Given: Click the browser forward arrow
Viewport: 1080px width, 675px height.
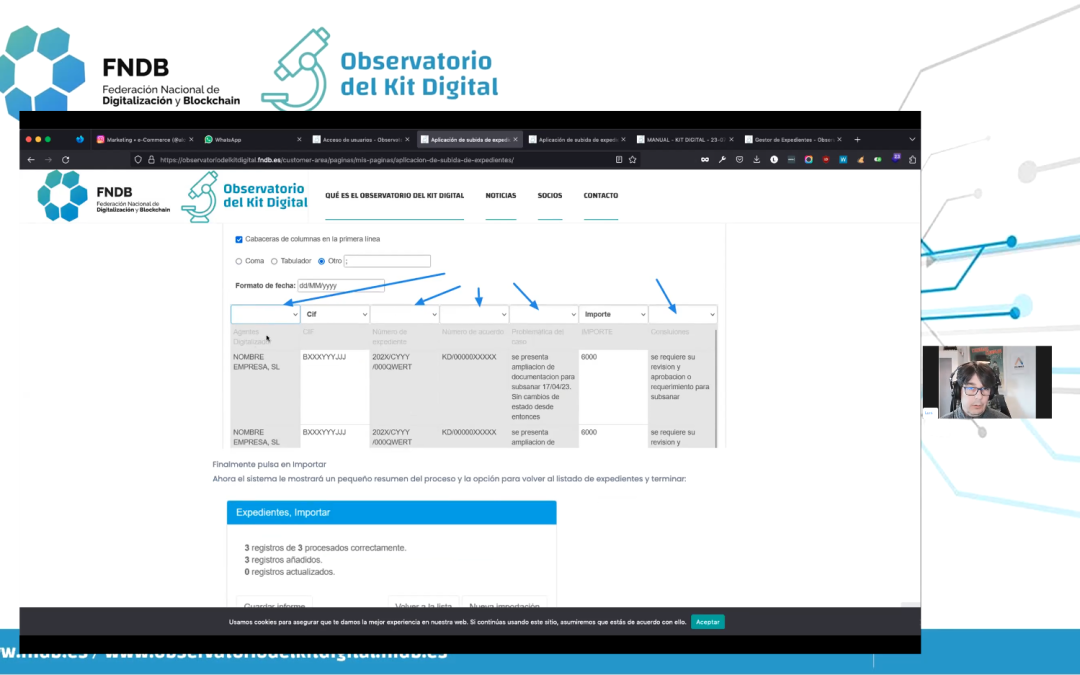Looking at the screenshot, I should coord(48,160).
